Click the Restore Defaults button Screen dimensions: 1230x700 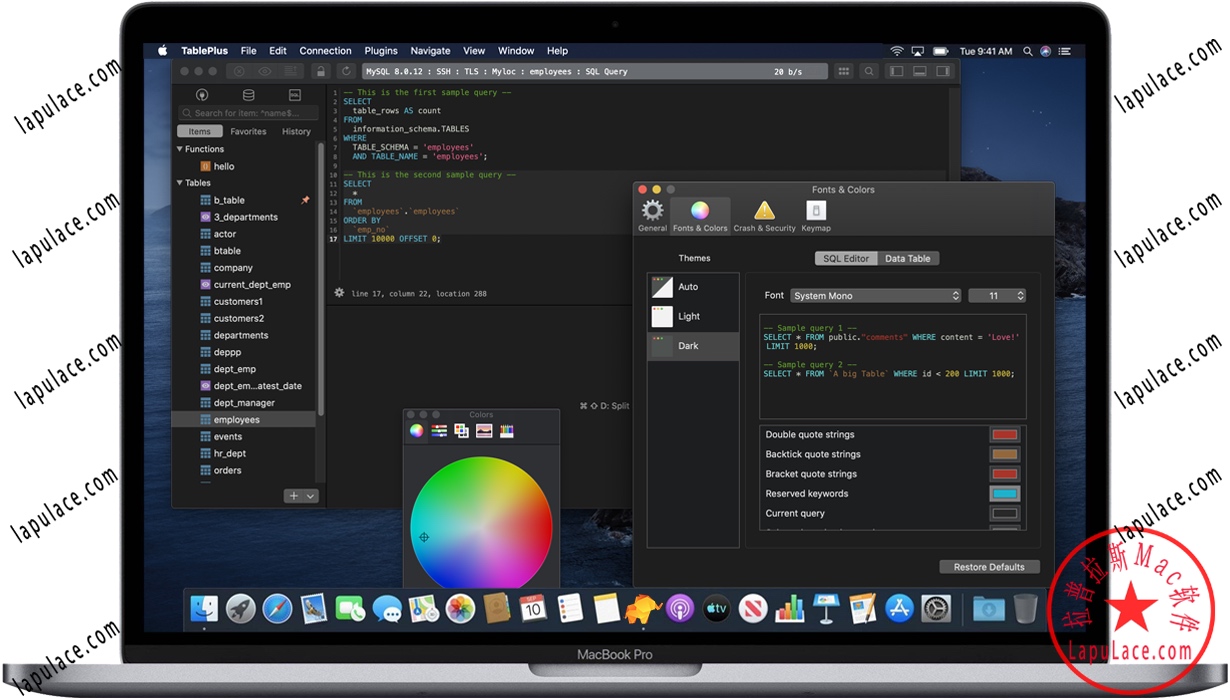pos(989,566)
